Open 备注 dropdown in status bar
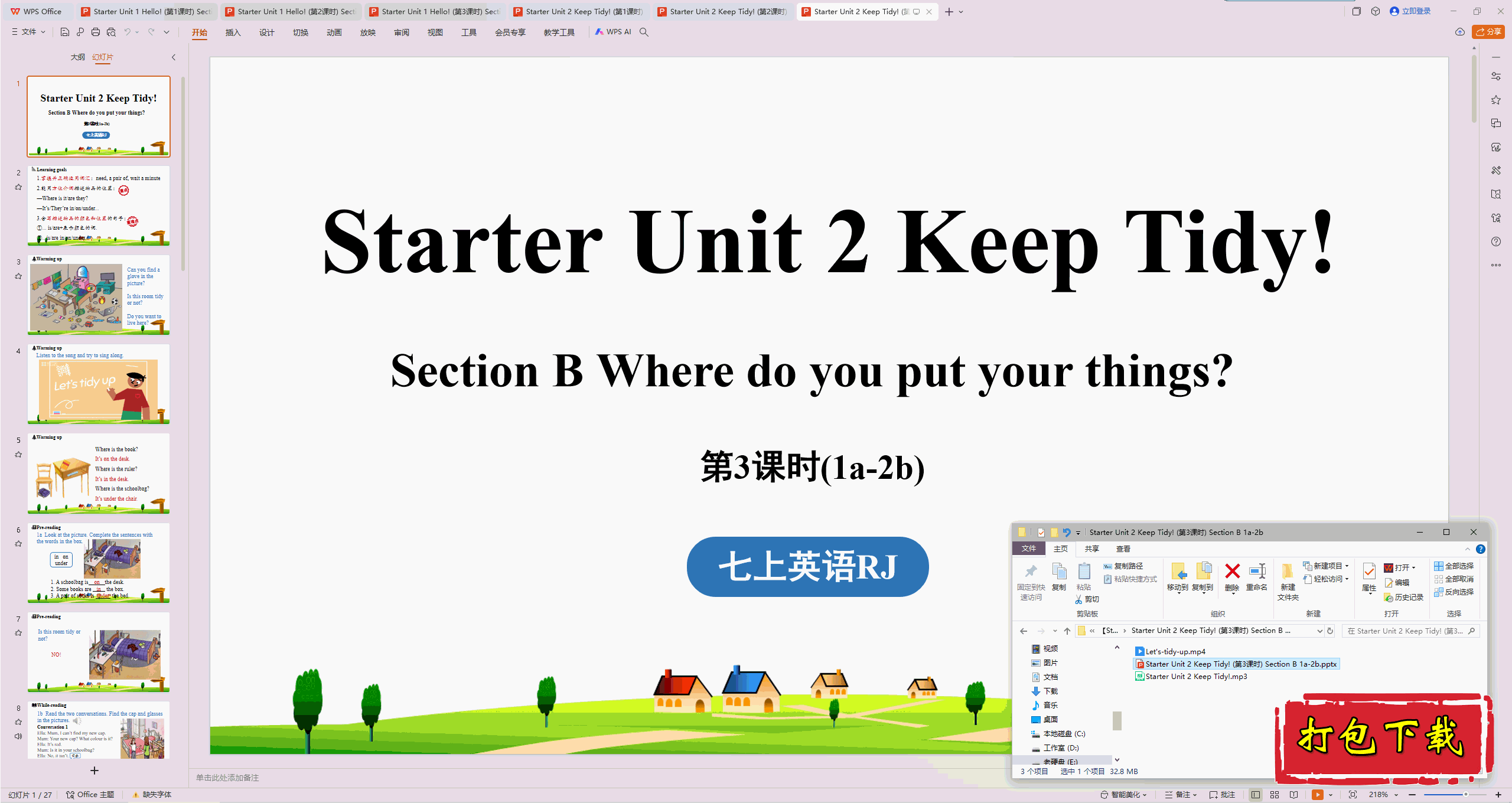 tap(1181, 795)
